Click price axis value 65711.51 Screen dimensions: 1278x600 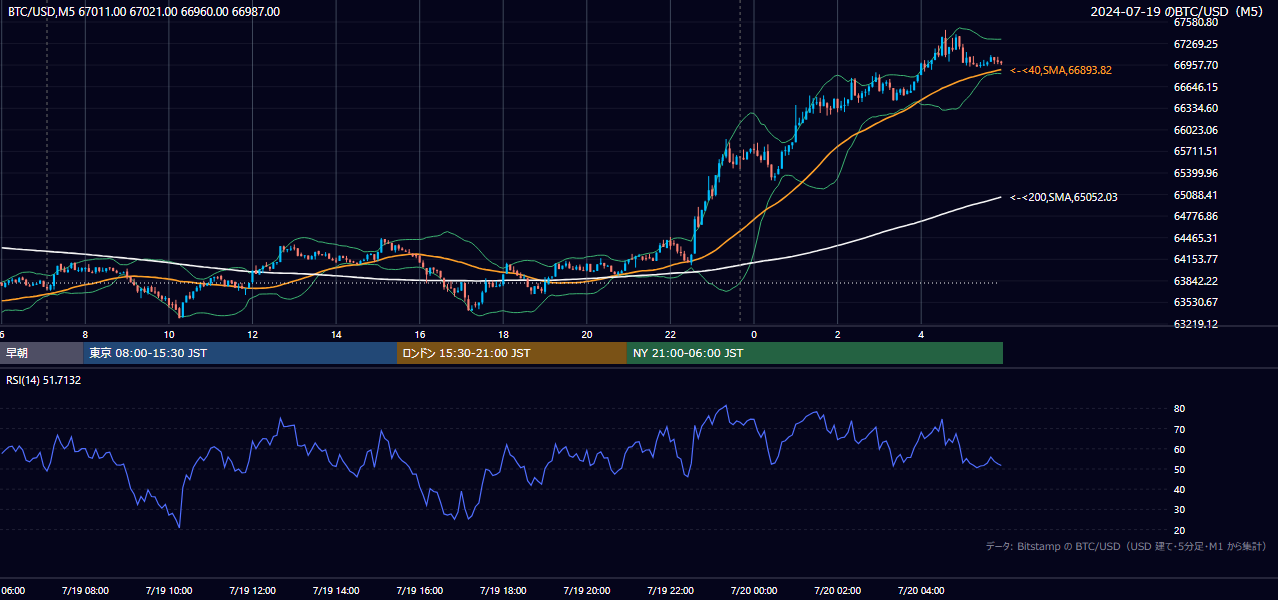pos(1196,151)
